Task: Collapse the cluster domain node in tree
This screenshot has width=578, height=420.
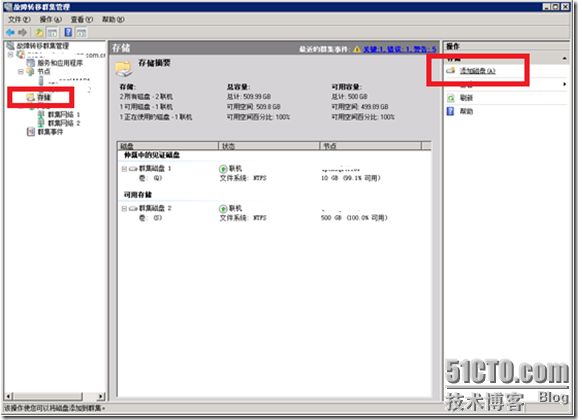Action: (11, 55)
